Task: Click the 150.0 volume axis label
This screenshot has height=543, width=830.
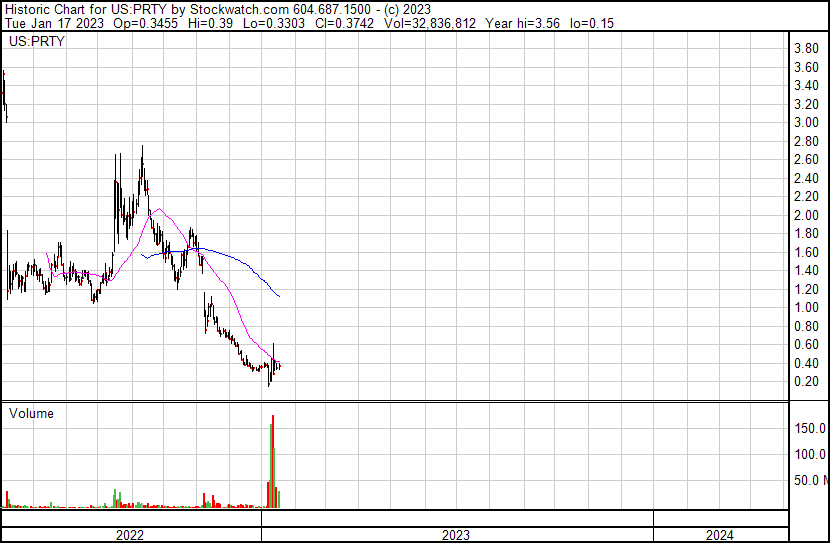Action: 810,428
